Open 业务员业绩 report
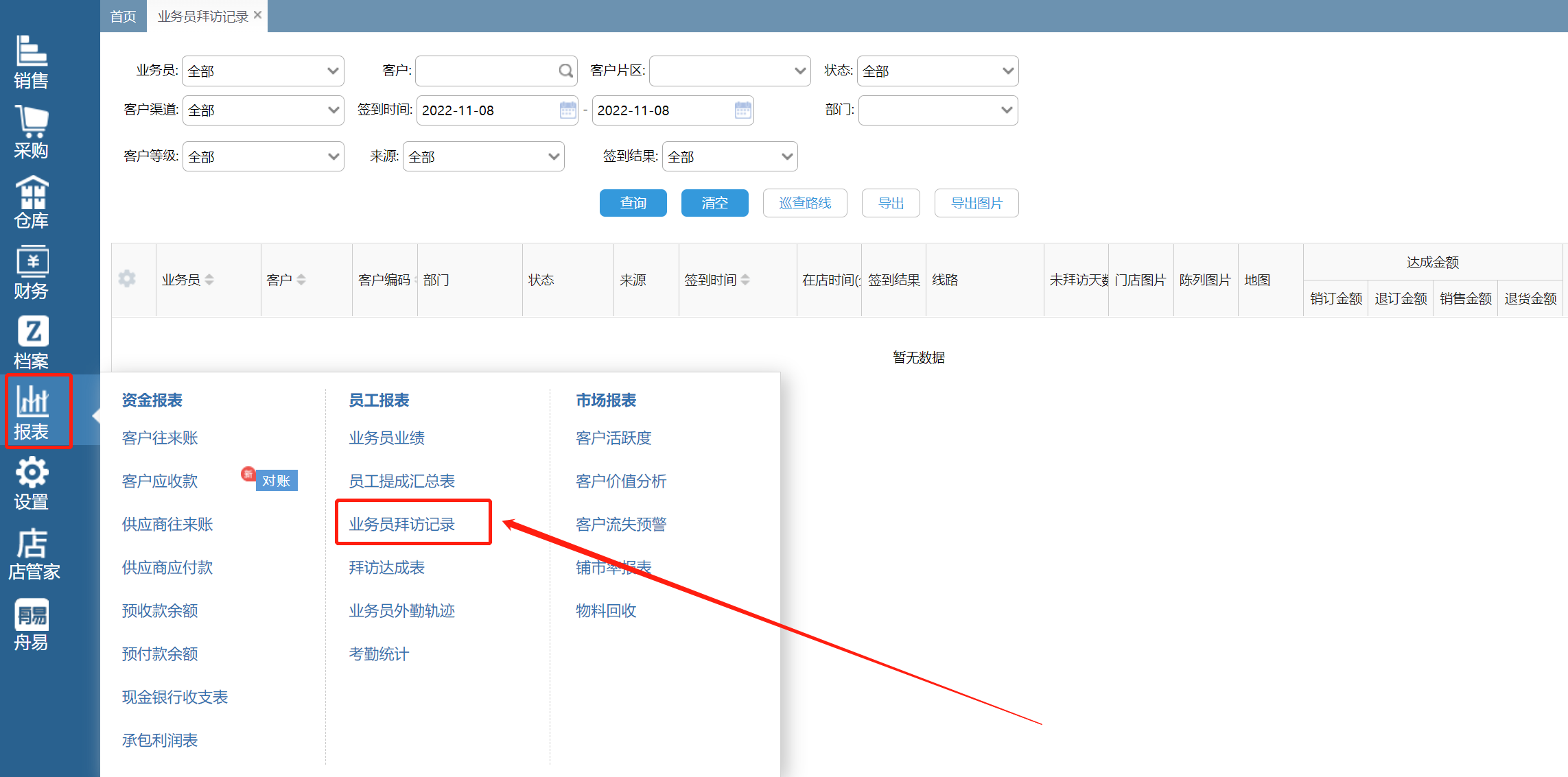This screenshot has width=1568, height=777. tap(387, 438)
